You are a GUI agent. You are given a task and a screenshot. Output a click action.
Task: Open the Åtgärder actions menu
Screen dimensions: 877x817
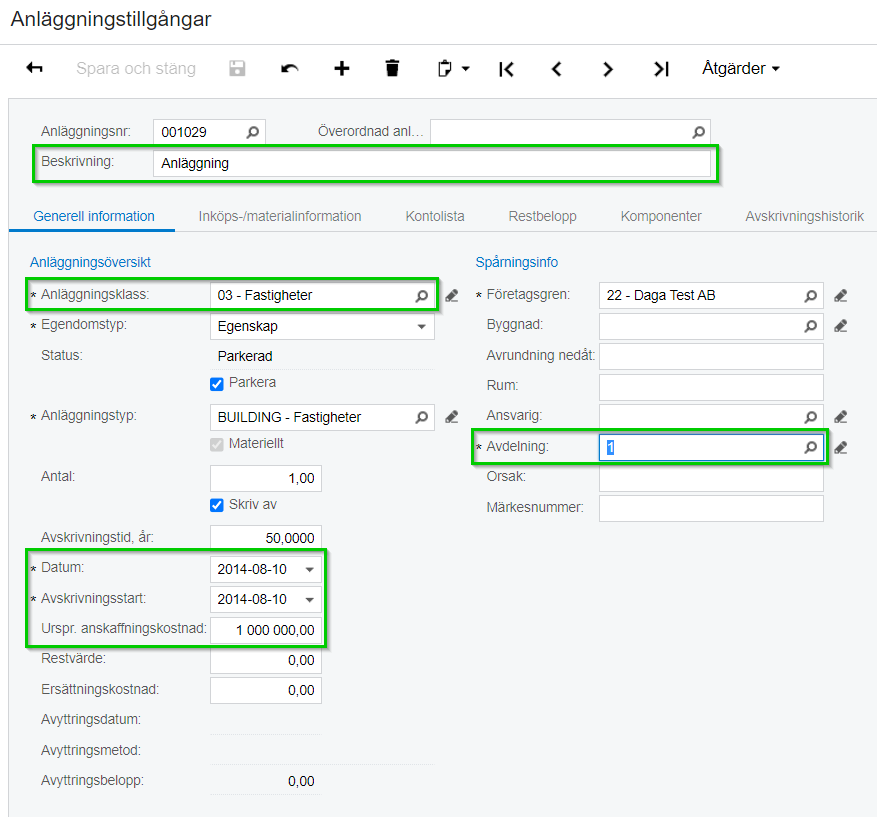point(741,68)
